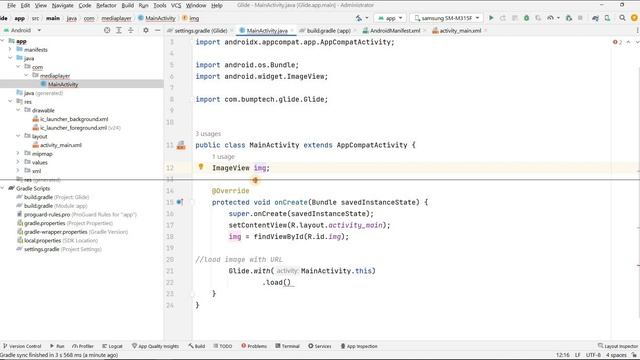Open the Search Everywhere magnifier
Viewport: 640px width, 360px height.
(622, 18)
